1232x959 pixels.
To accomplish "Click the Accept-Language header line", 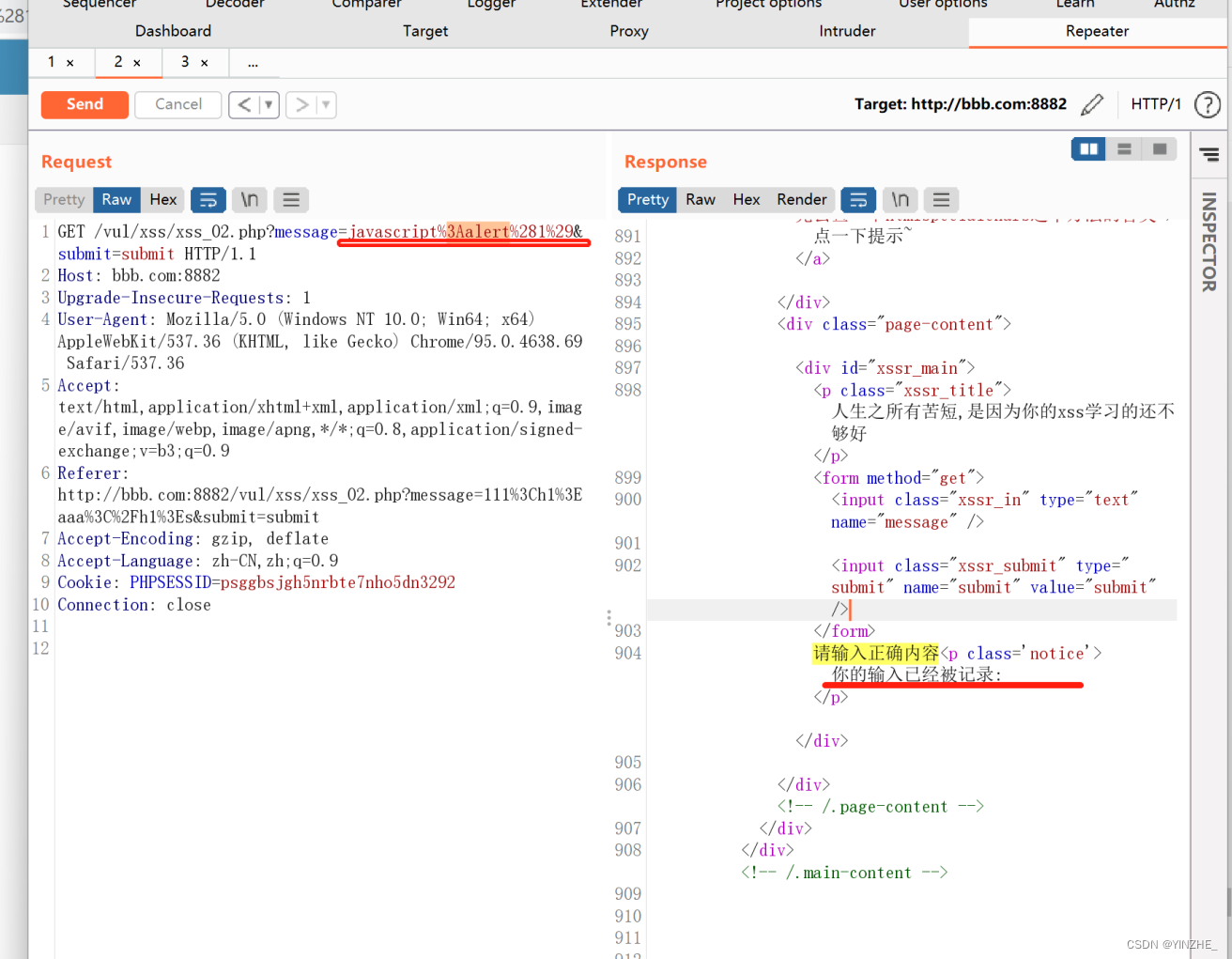I will [x=198, y=561].
